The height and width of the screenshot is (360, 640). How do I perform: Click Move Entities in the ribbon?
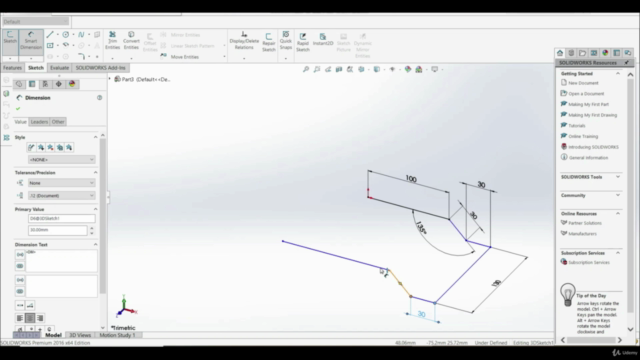coord(180,57)
